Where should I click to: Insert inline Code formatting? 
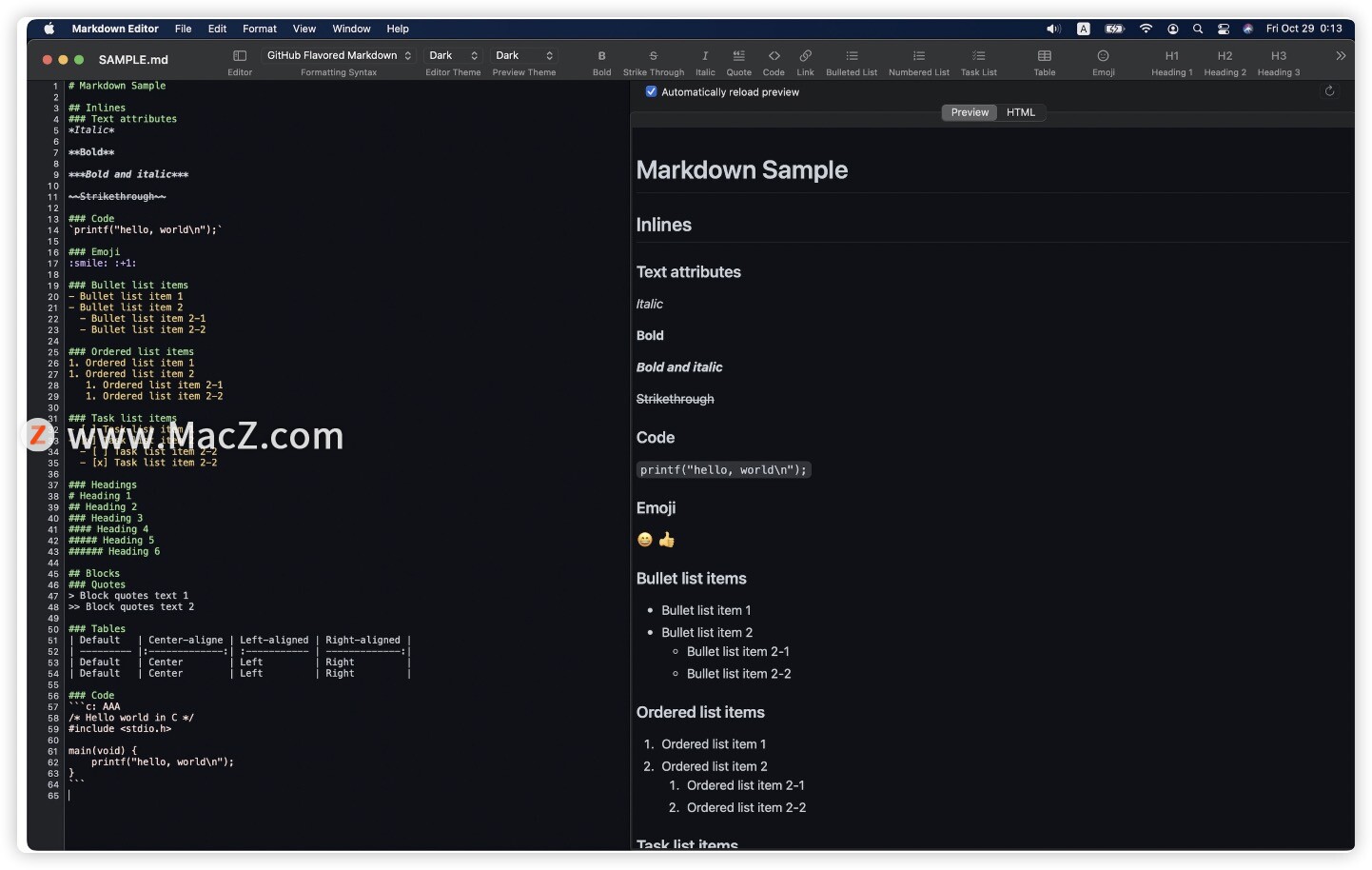[x=774, y=56]
